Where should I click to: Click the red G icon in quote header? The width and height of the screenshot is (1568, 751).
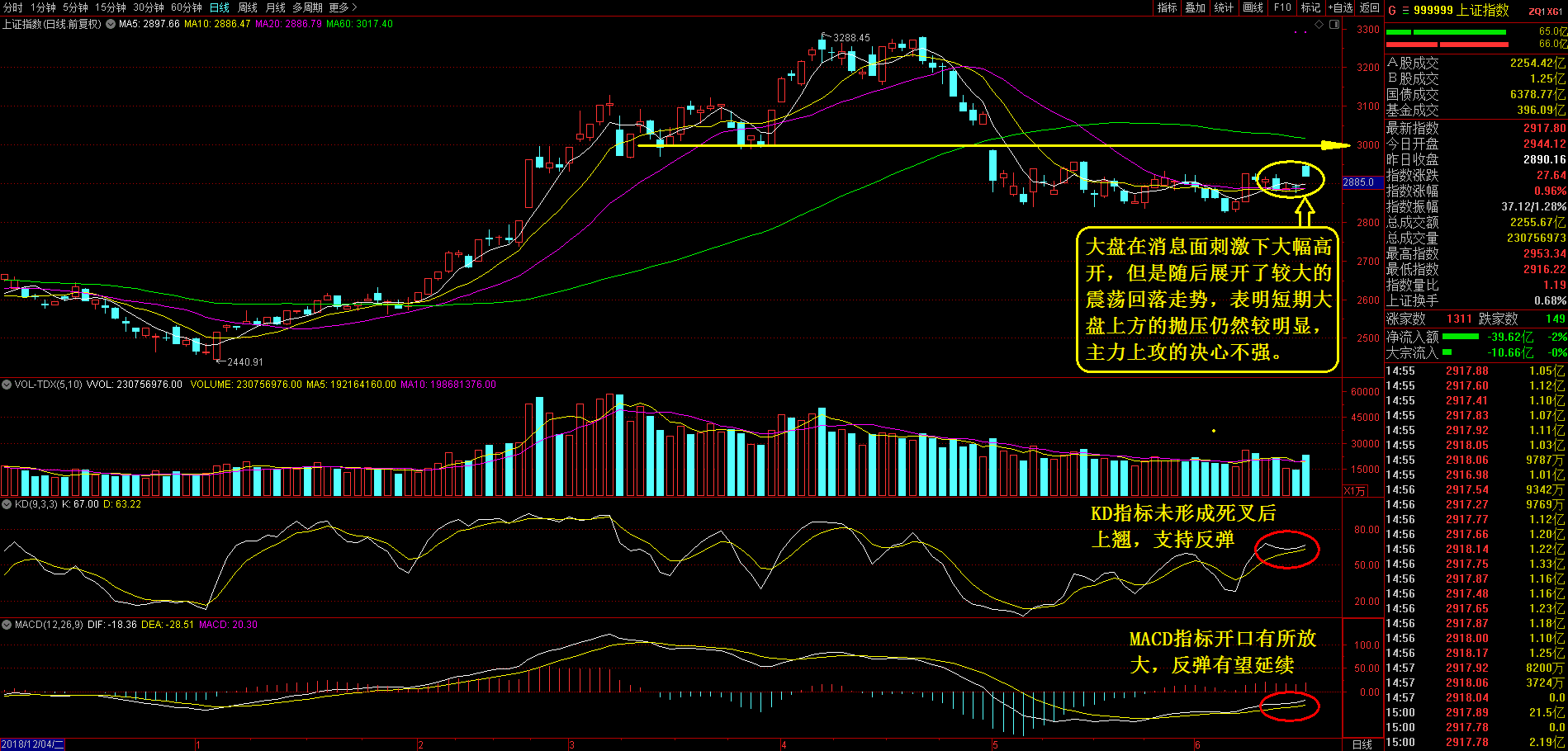[x=1392, y=11]
